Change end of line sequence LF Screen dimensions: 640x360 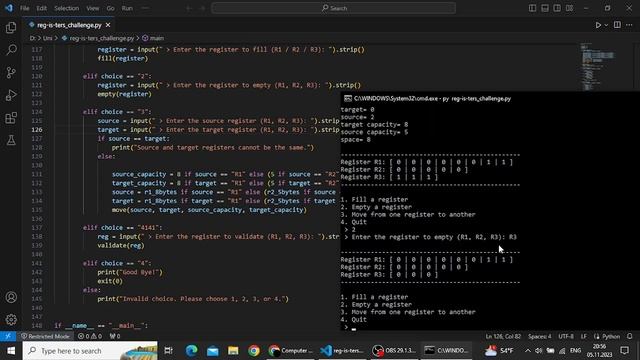point(584,336)
